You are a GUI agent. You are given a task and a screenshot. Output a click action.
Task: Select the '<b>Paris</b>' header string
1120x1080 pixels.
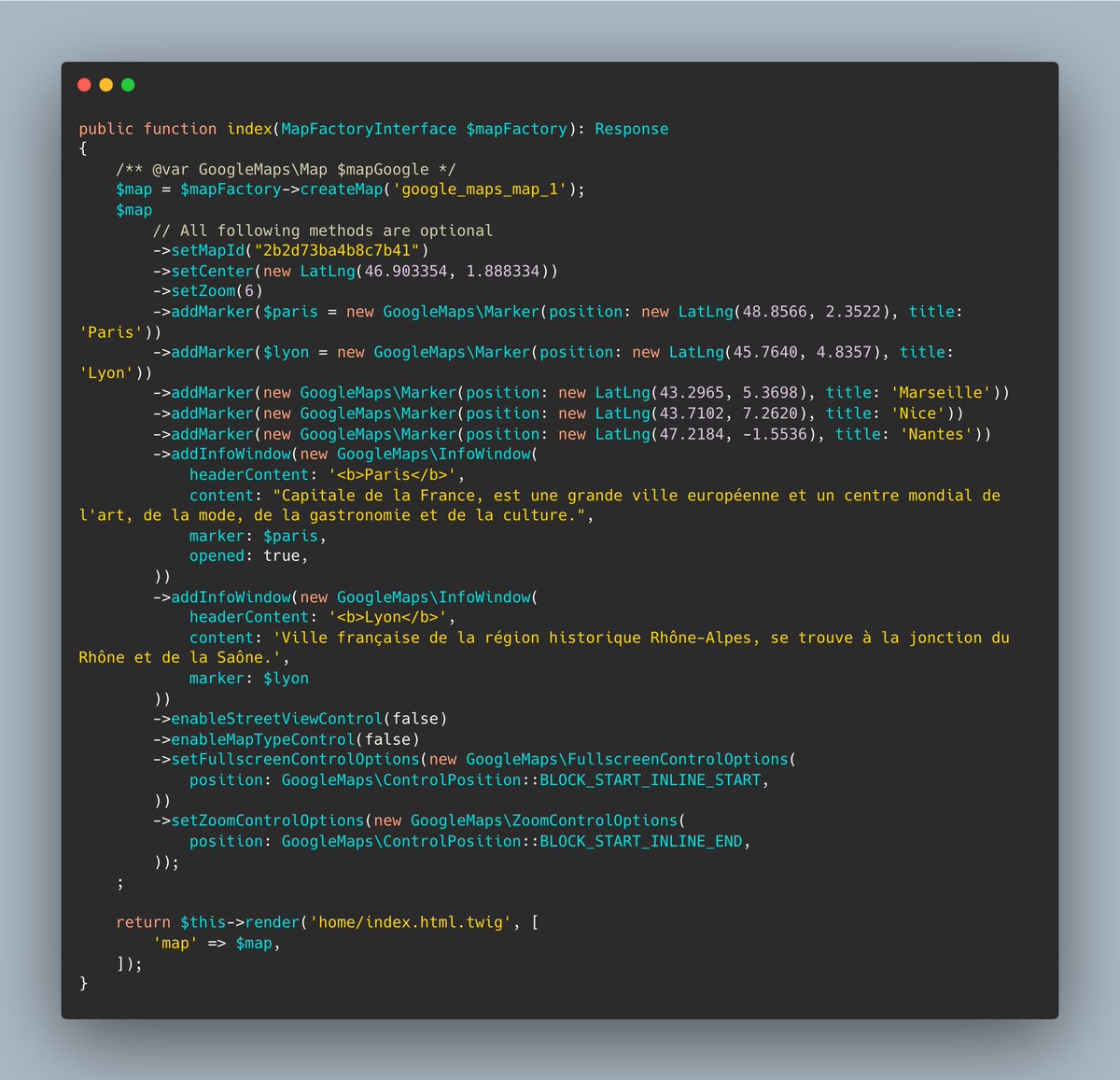392,474
